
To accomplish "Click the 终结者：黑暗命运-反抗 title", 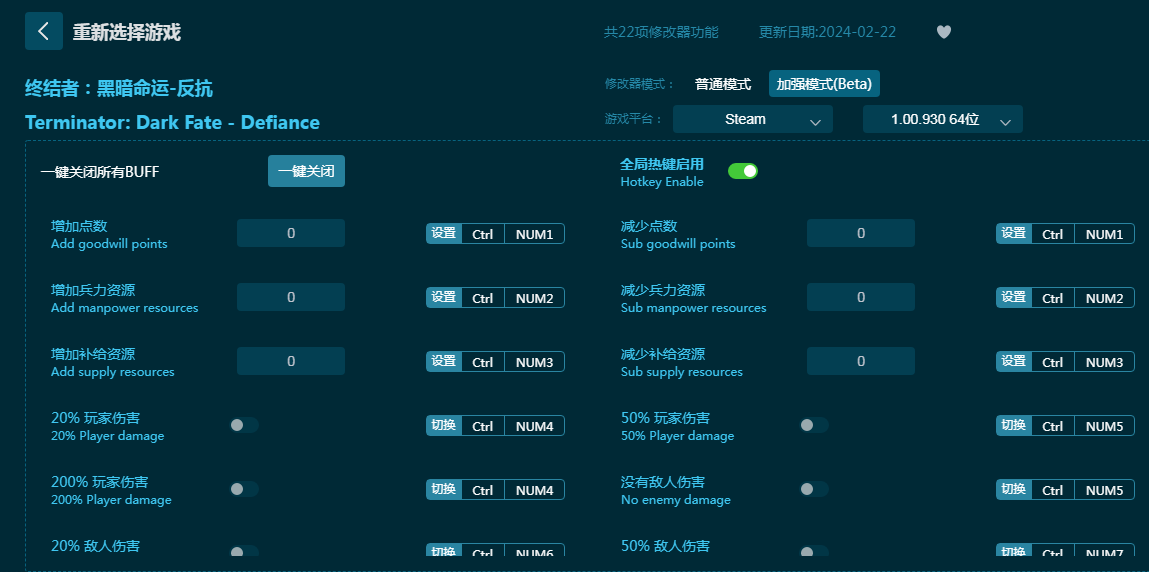I will [x=119, y=89].
